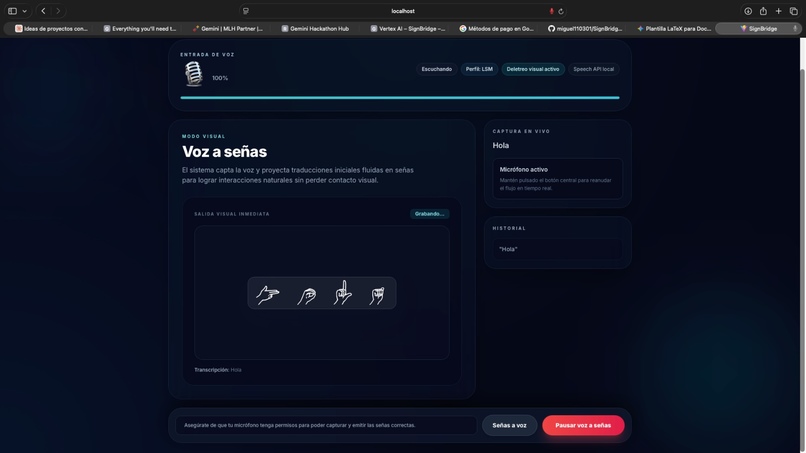Click the microphone icon under Entrada de voz
The height and width of the screenshot is (453, 806).
(x=194, y=74)
